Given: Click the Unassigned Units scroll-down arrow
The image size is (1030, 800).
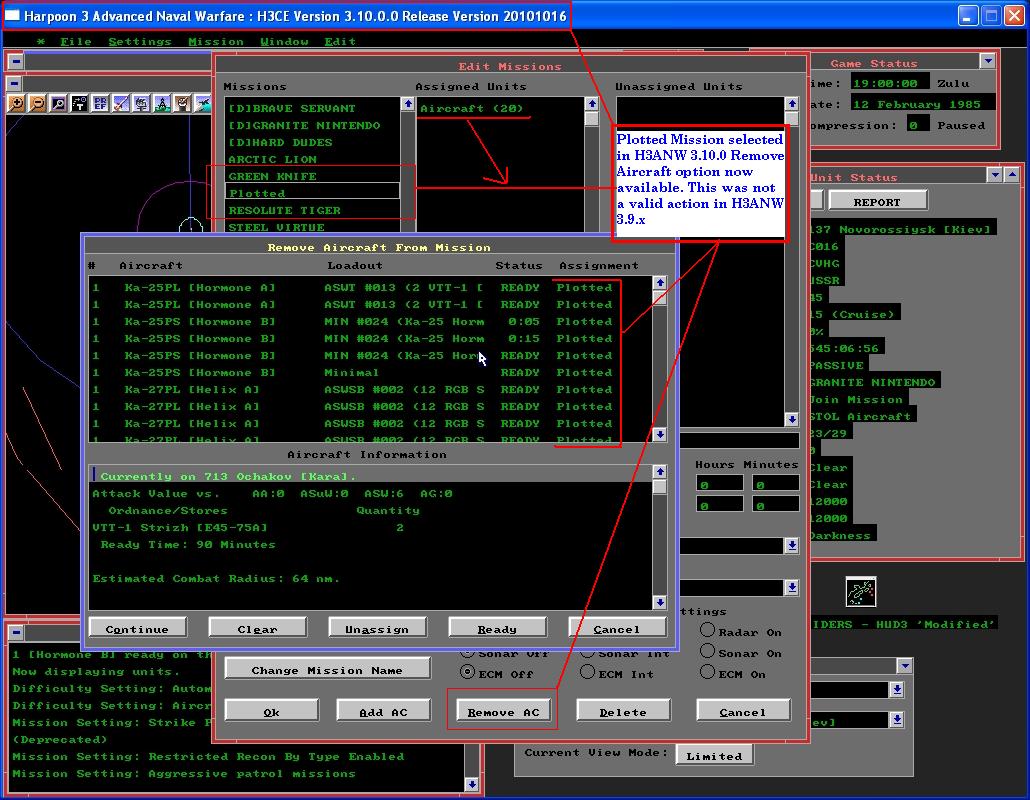Looking at the screenshot, I should point(792,419).
